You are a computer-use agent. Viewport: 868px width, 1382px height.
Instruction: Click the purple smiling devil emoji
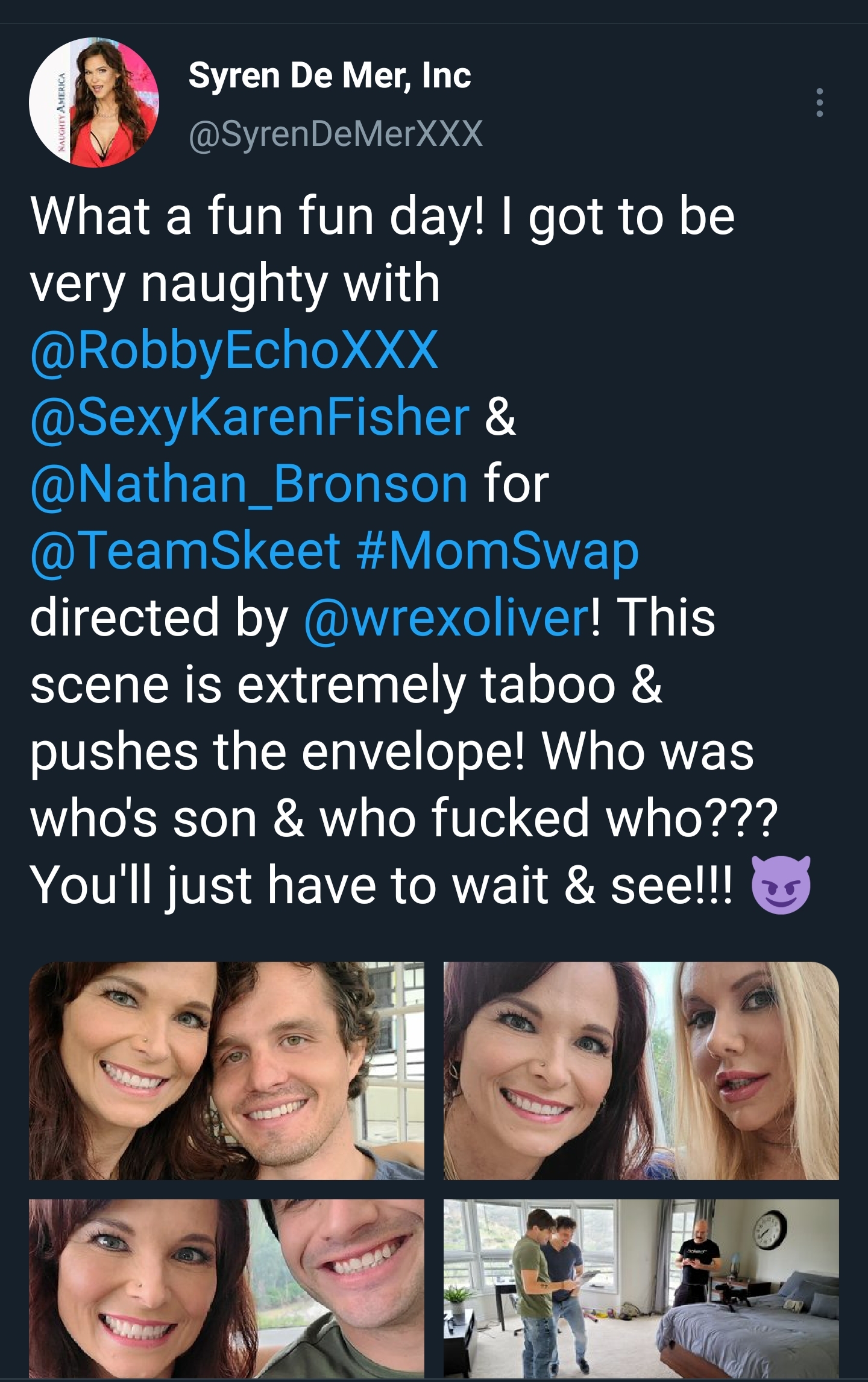(781, 885)
